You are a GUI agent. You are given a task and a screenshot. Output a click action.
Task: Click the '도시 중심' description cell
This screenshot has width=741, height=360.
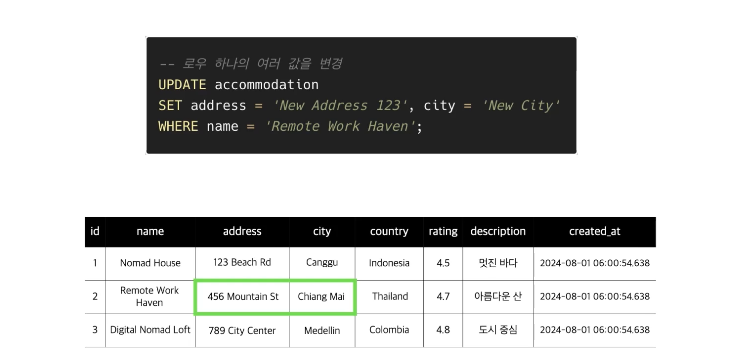[498, 330]
